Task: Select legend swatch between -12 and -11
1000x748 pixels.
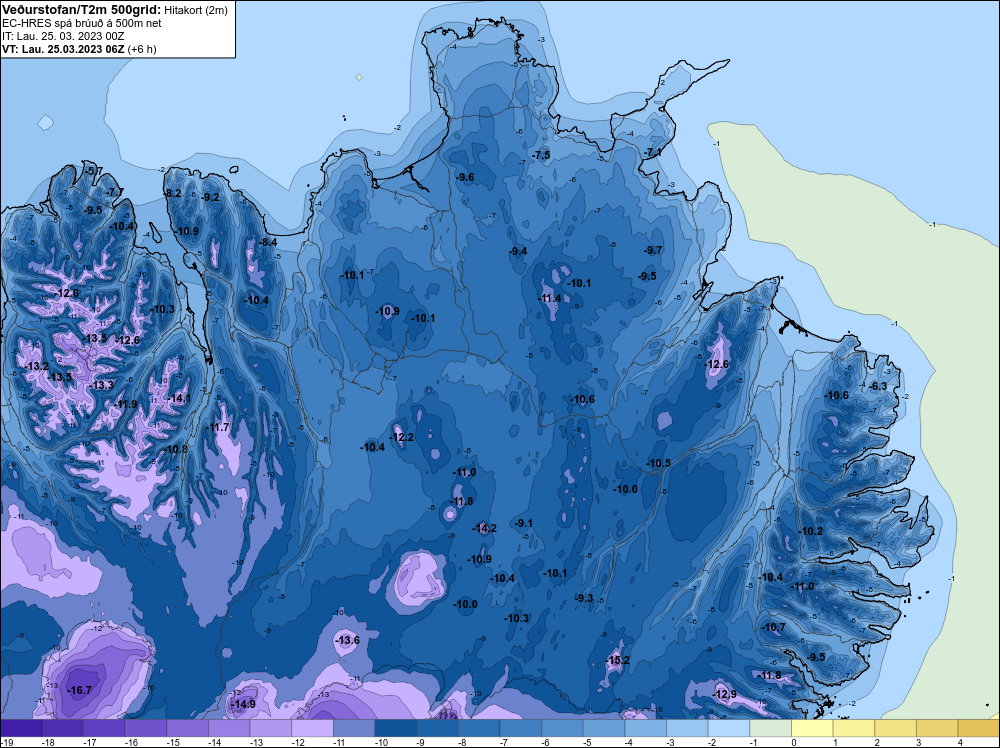Action: pyautogui.click(x=312, y=728)
